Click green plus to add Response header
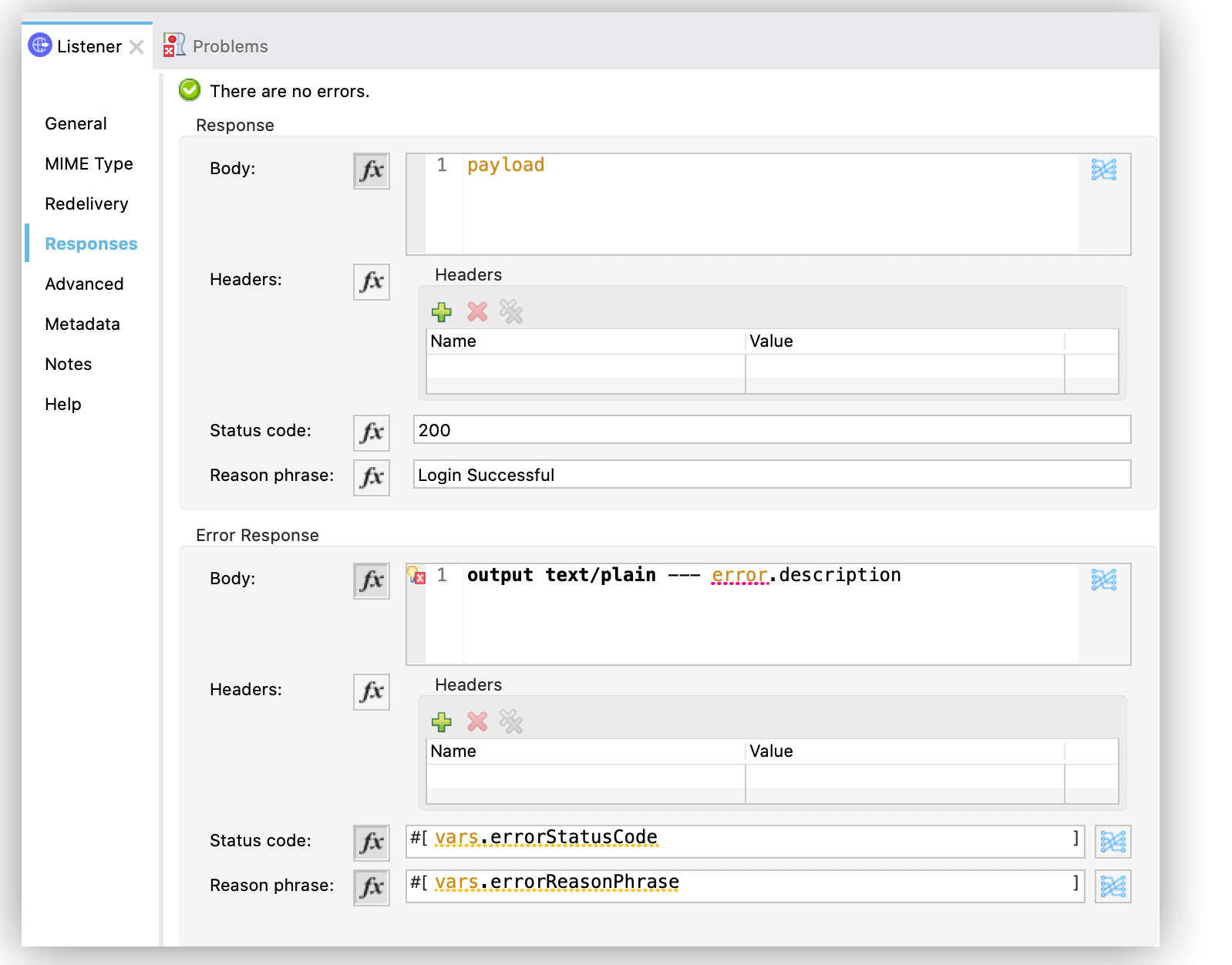The height and width of the screenshot is (965, 1232). 442,312
